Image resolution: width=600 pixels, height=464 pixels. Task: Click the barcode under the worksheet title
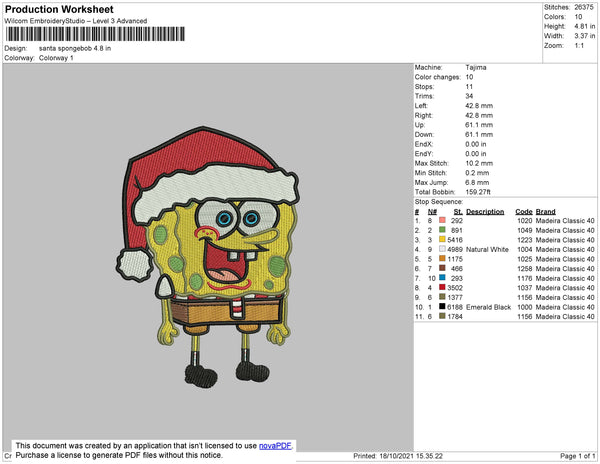click(x=95, y=34)
